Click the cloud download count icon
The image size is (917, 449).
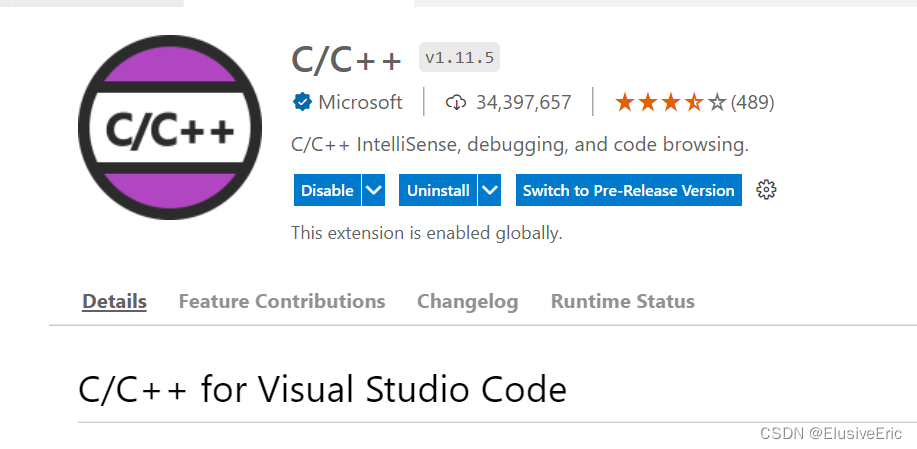point(456,103)
